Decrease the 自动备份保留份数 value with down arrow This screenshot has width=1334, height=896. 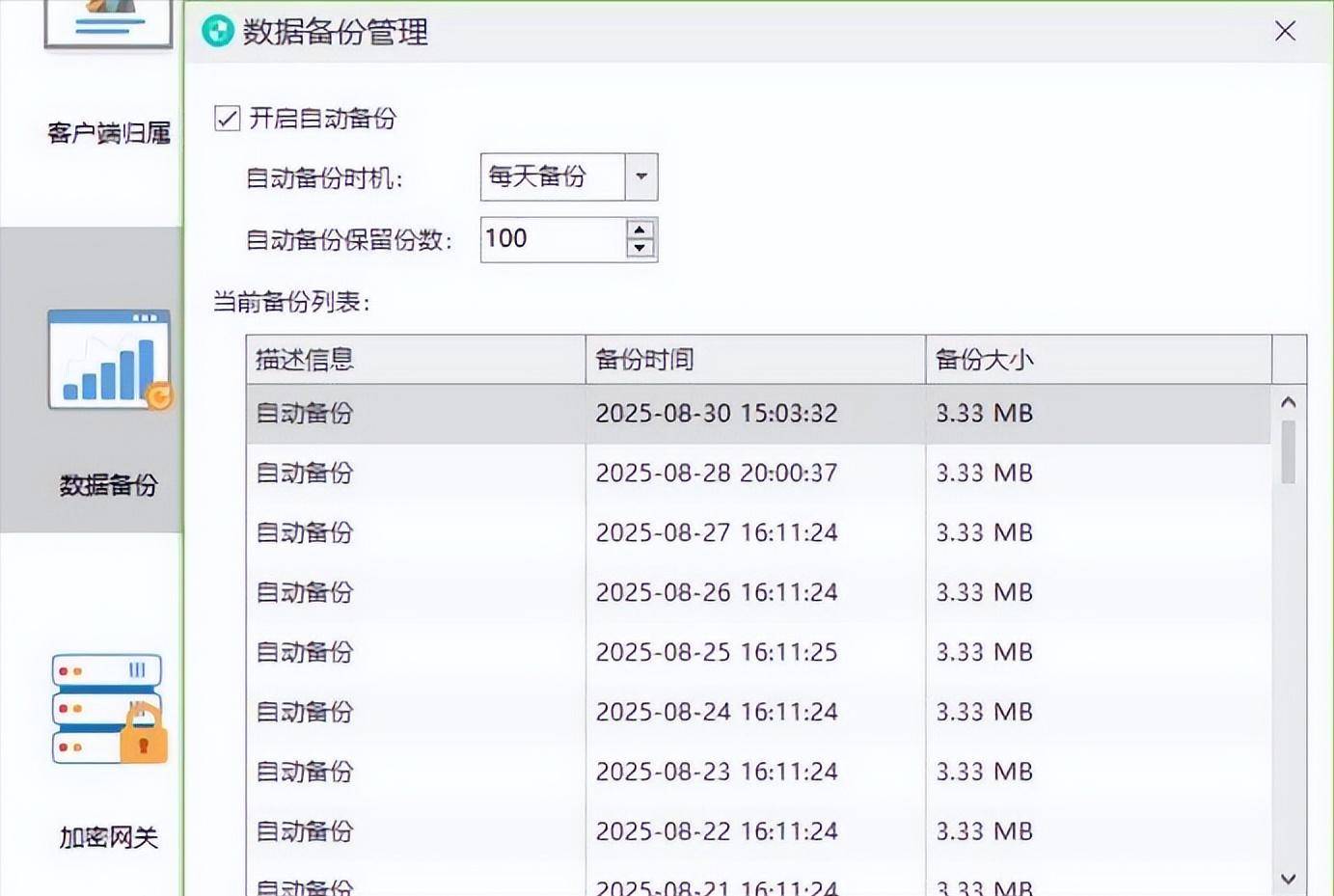[x=640, y=248]
